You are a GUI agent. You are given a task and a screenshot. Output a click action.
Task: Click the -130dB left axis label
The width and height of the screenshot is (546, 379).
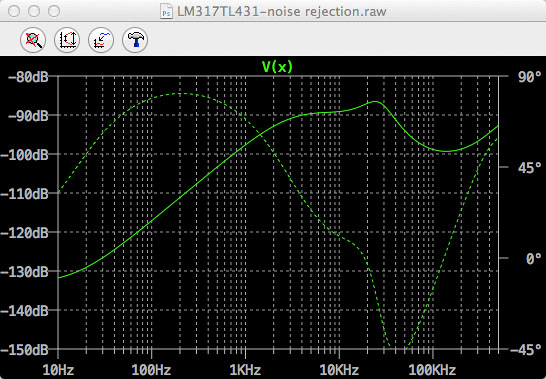[x=24, y=272]
